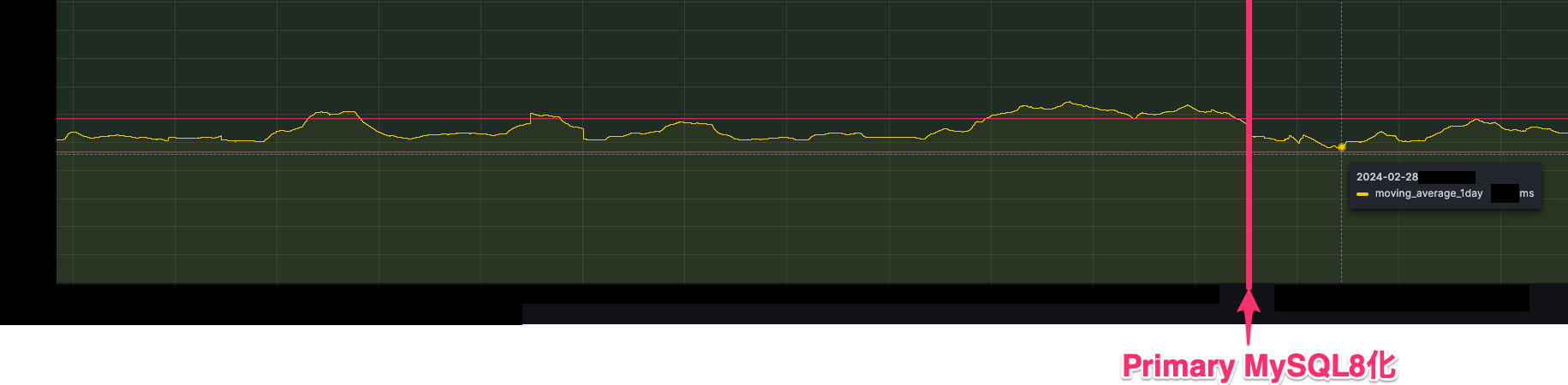This screenshot has width=1568, height=385.
Task: Click the small redacted box left of arrow
Action: coord(1228,295)
